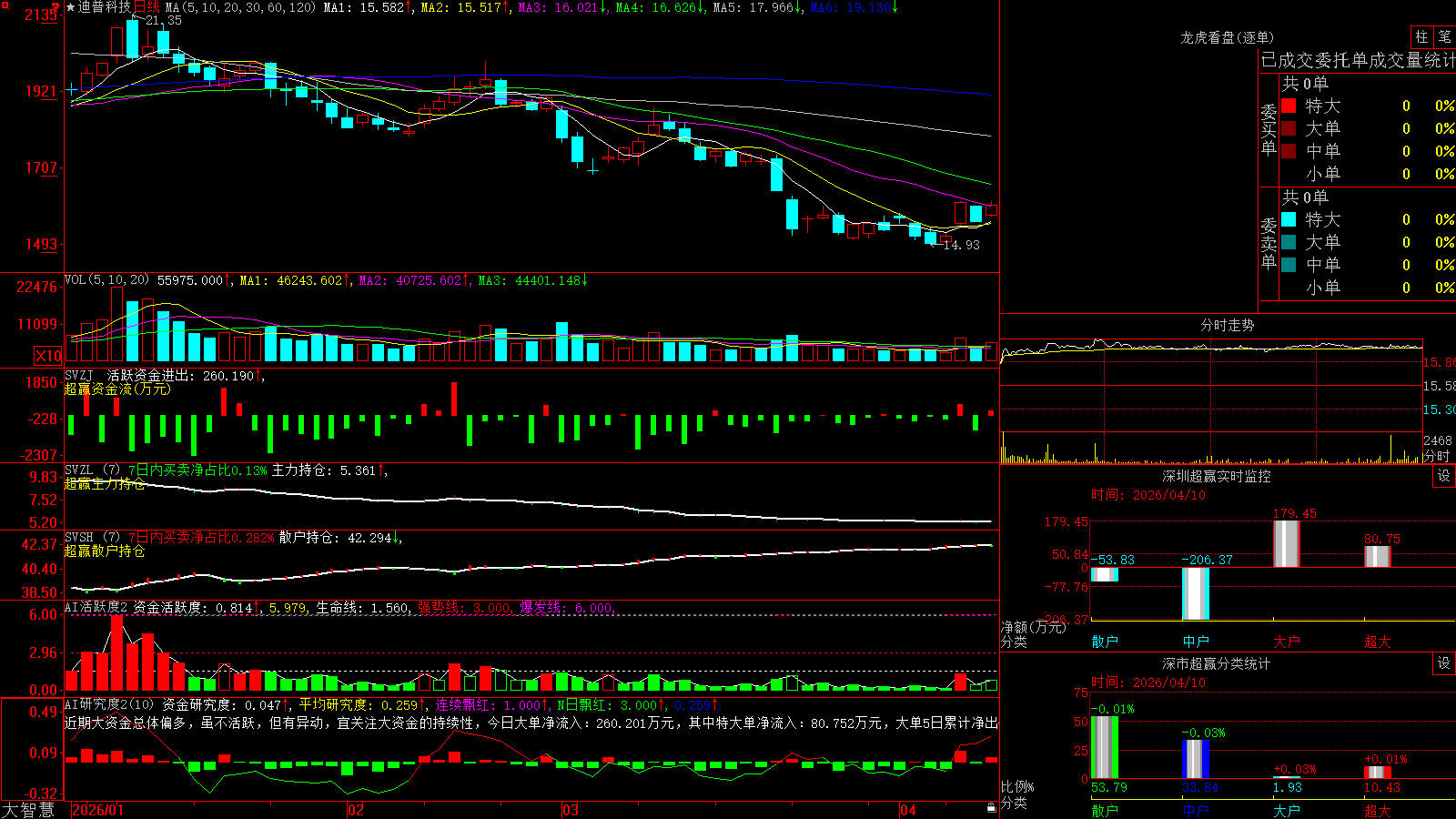Click the 超大 label in 深圳超赢实时监控

1378,642
